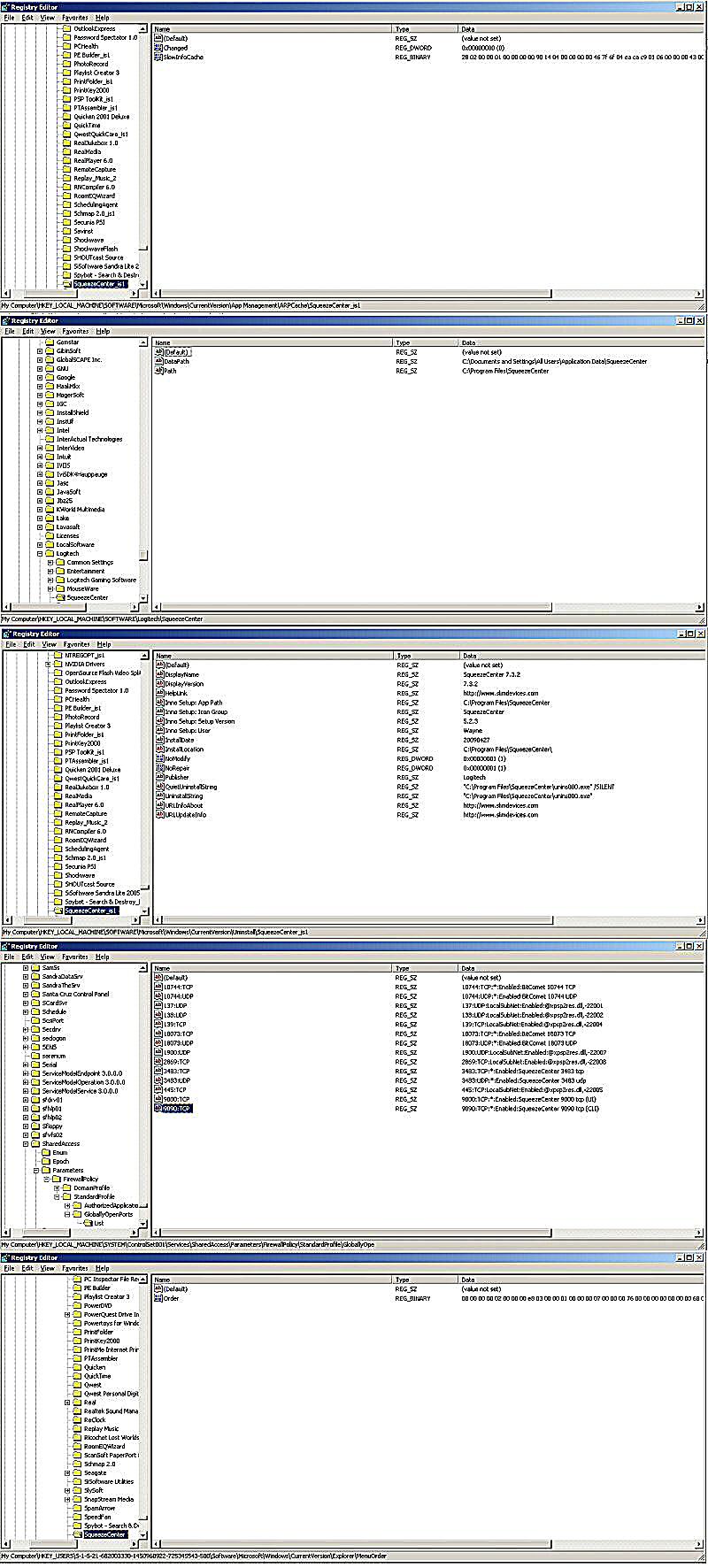
Task: Select the Ricochet Lost Worlds key
Action: tap(112, 1437)
